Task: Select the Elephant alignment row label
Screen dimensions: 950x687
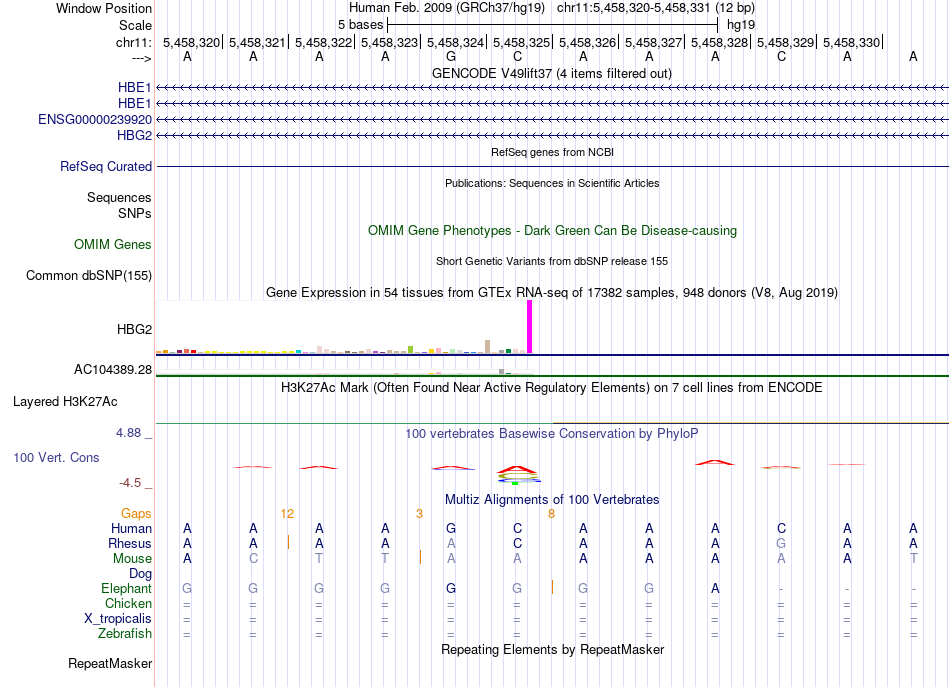Action: [127, 589]
